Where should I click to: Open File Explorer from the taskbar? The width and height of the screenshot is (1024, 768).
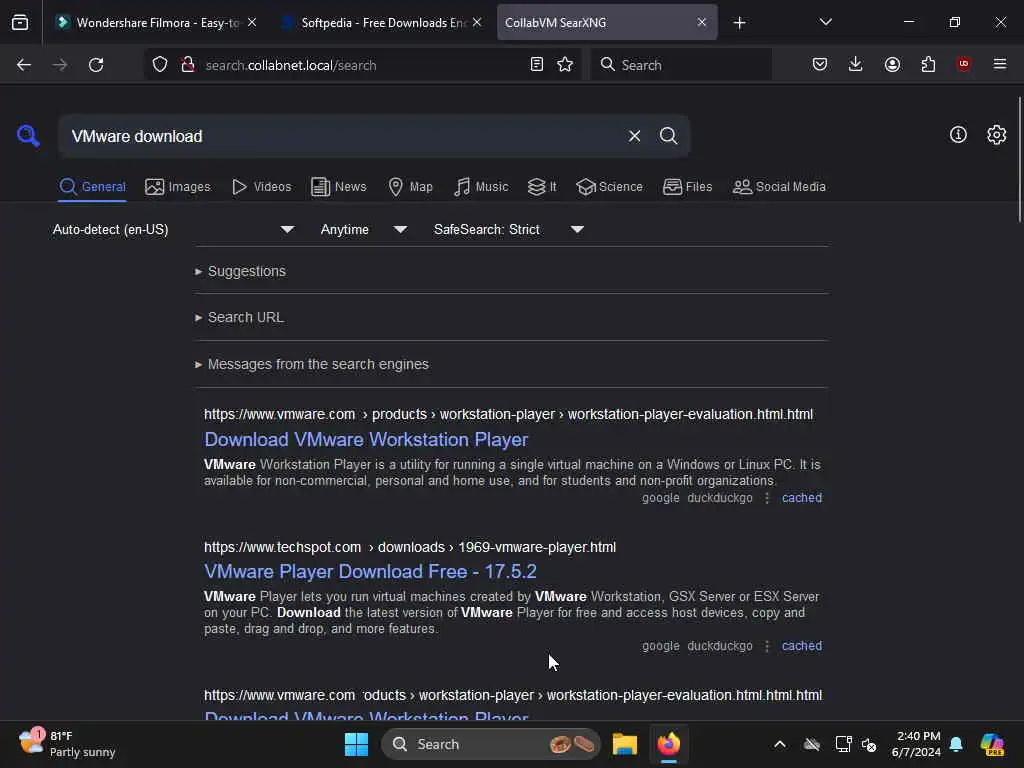click(624, 744)
